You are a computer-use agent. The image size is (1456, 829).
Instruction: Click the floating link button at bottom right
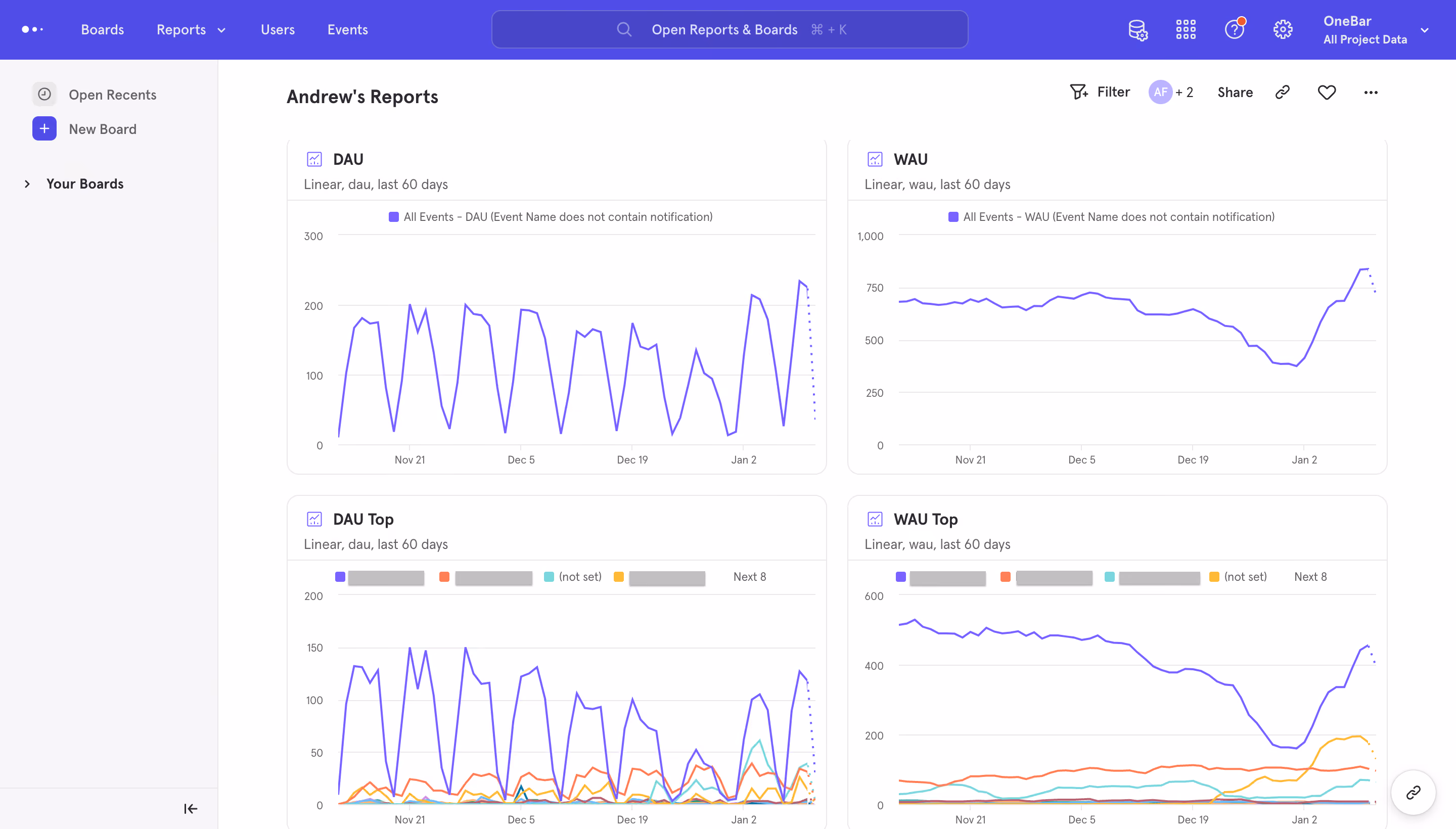click(x=1414, y=793)
